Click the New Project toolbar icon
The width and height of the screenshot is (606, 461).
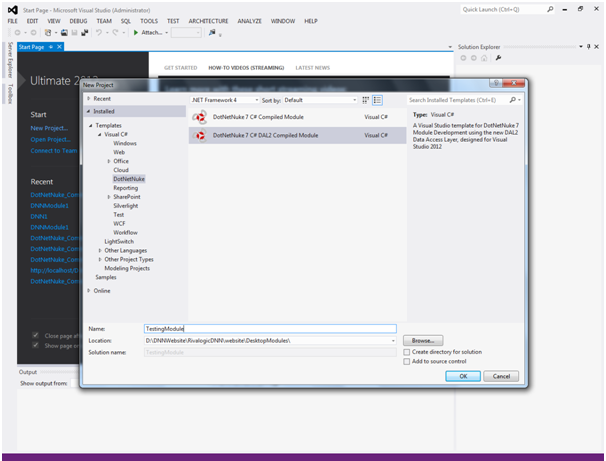48,33
